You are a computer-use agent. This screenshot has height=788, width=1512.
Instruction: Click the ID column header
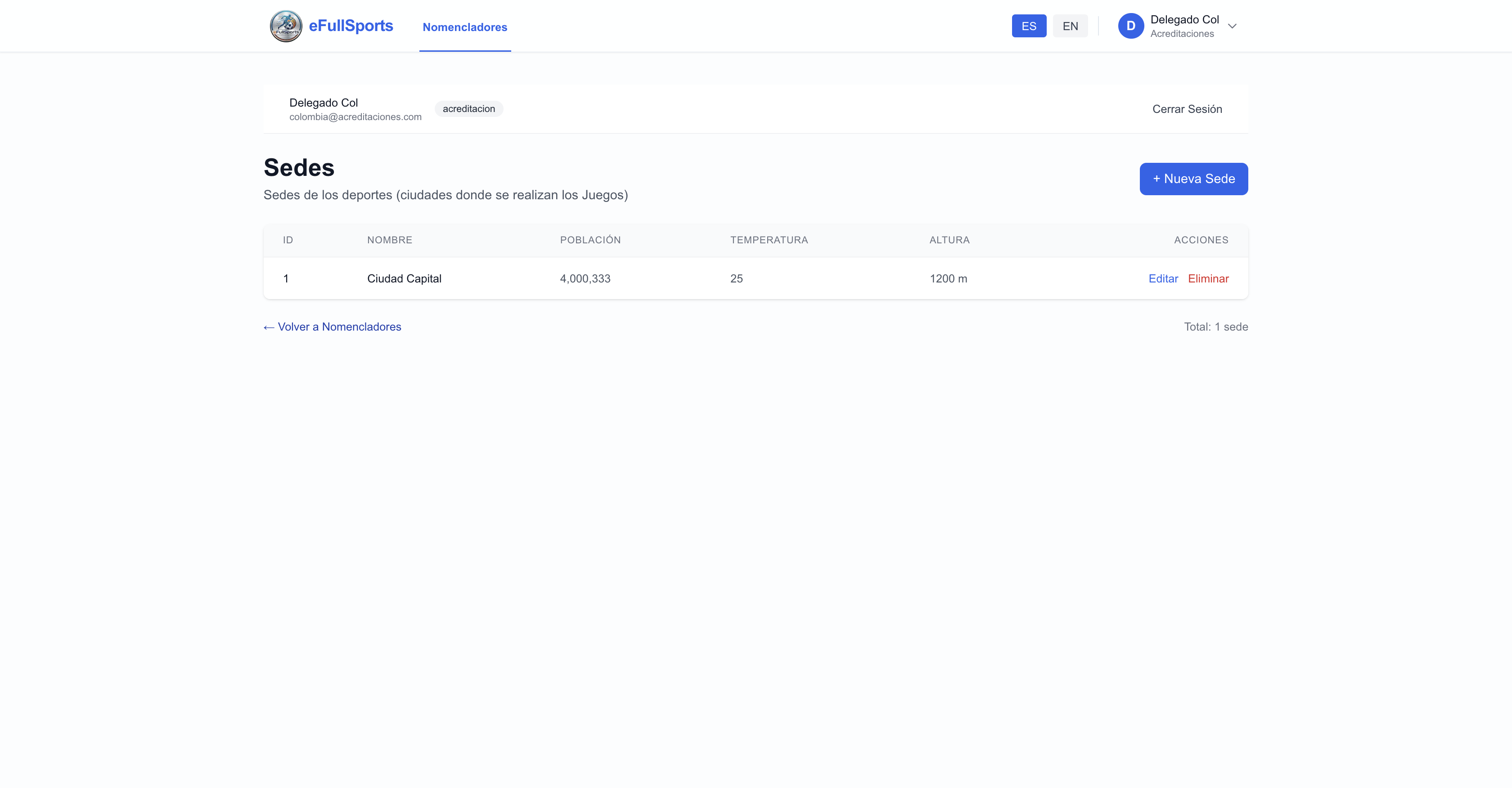point(288,240)
